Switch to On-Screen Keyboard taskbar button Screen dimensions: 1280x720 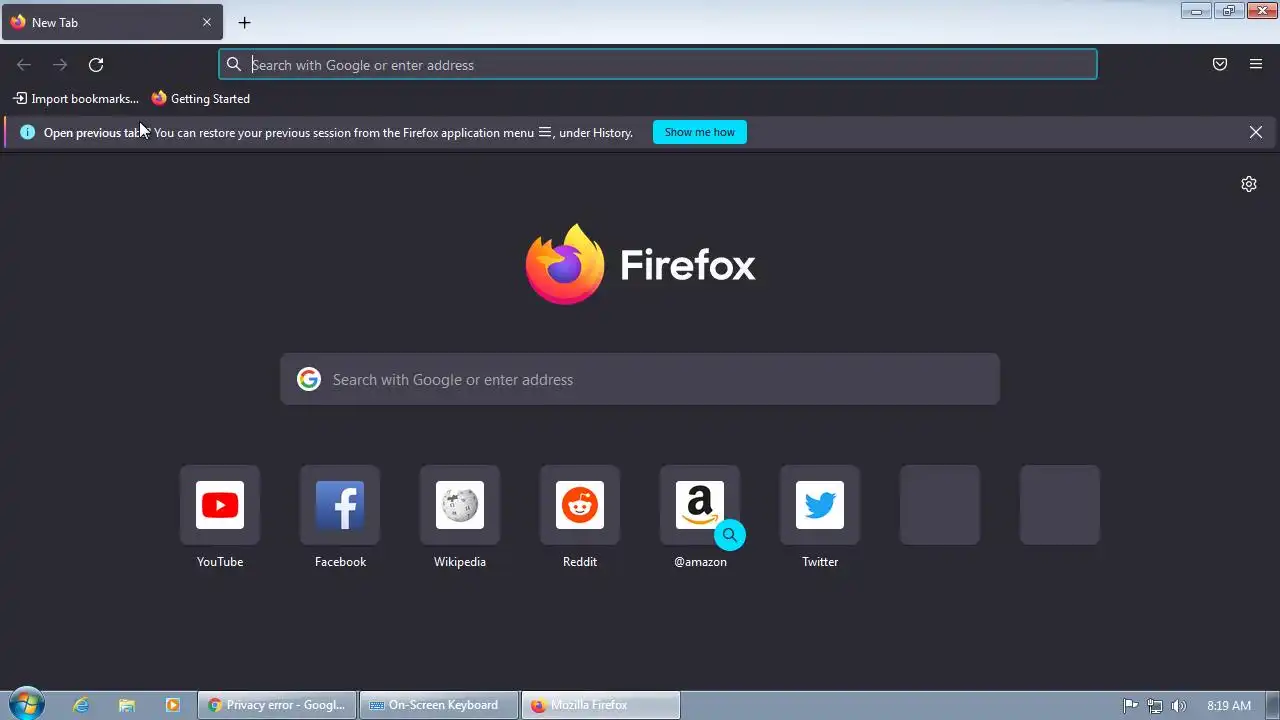[439, 705]
